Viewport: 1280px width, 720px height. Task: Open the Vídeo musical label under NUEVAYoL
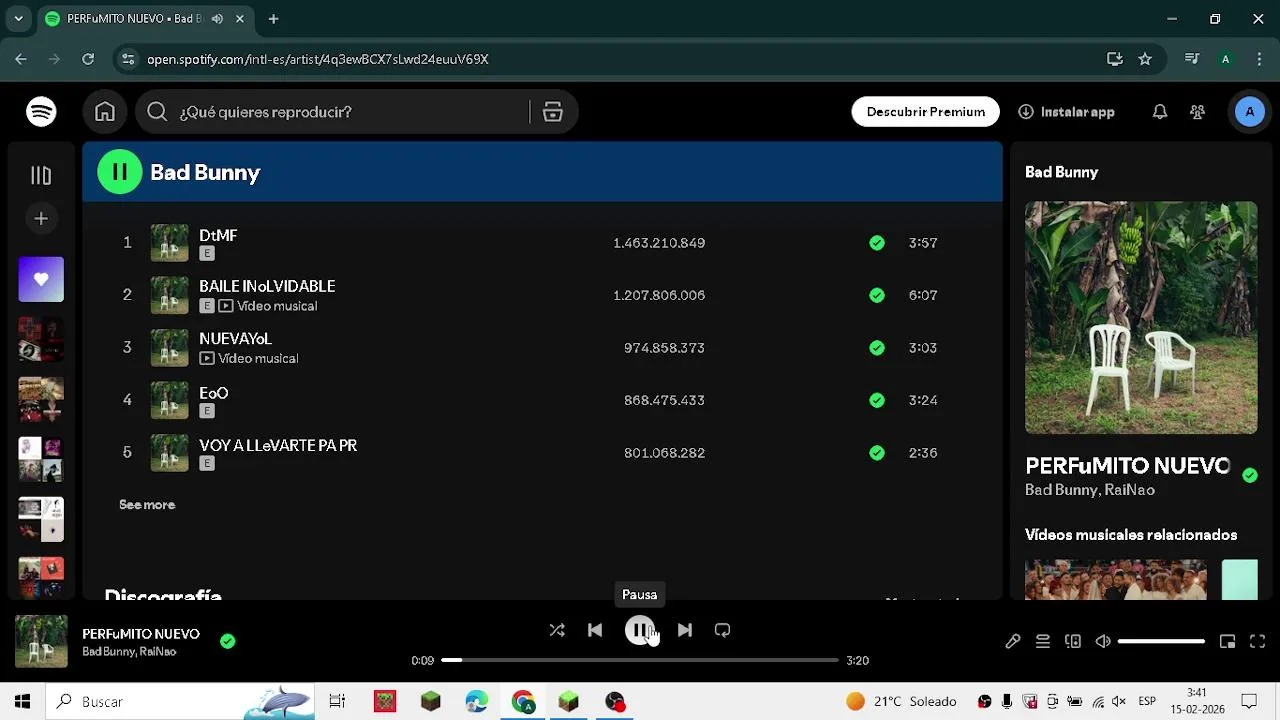click(258, 358)
